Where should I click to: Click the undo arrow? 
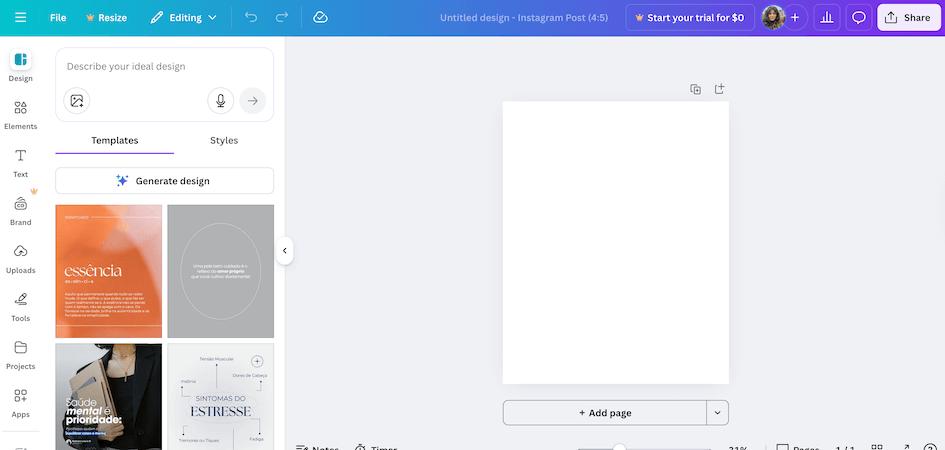tap(251, 17)
